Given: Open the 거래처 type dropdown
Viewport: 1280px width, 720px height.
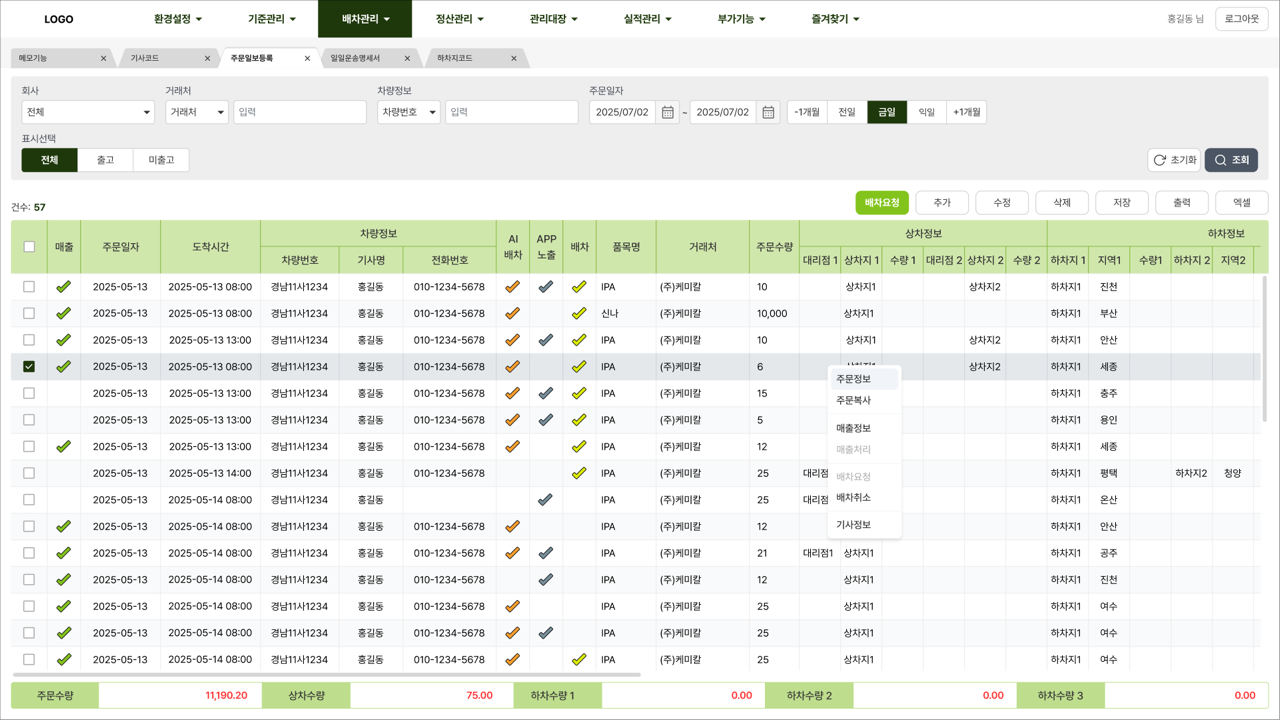Looking at the screenshot, I should point(197,112).
